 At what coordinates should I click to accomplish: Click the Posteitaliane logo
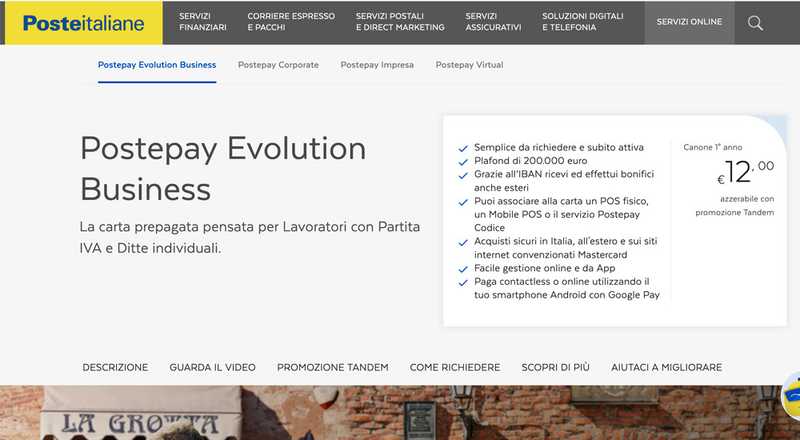(84, 23)
